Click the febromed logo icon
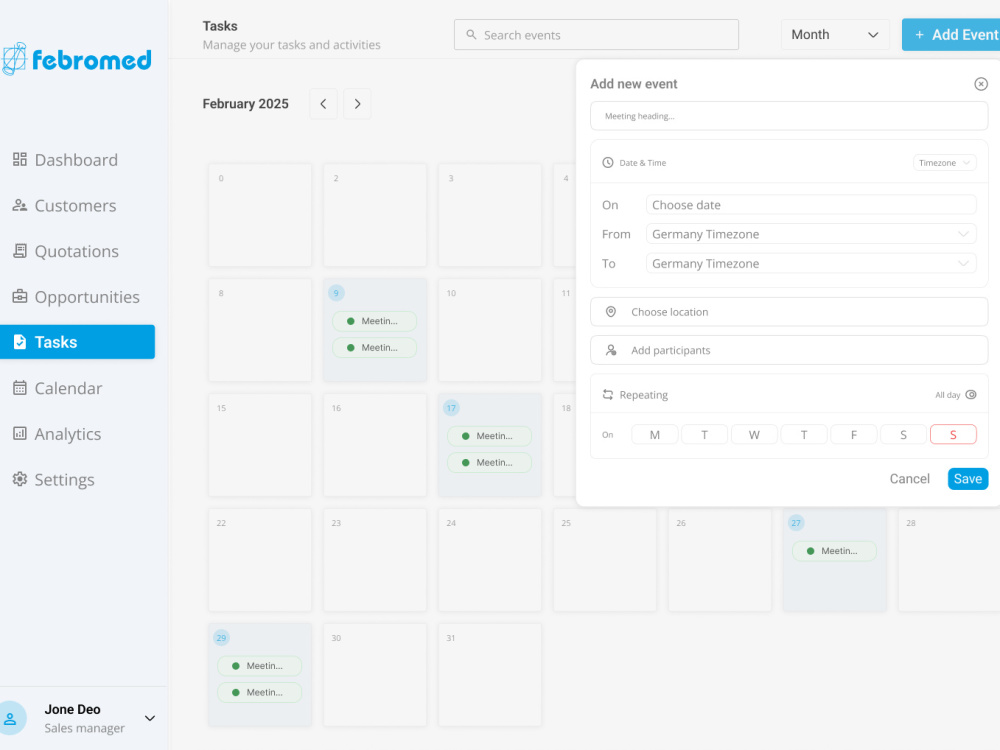This screenshot has height=750, width=1000. (14, 59)
